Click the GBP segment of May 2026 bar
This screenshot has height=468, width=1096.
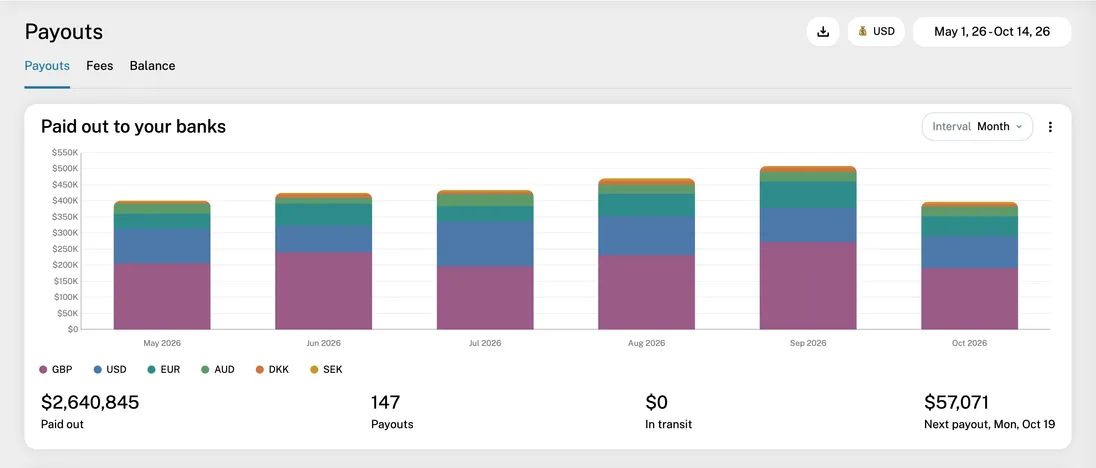click(162, 296)
